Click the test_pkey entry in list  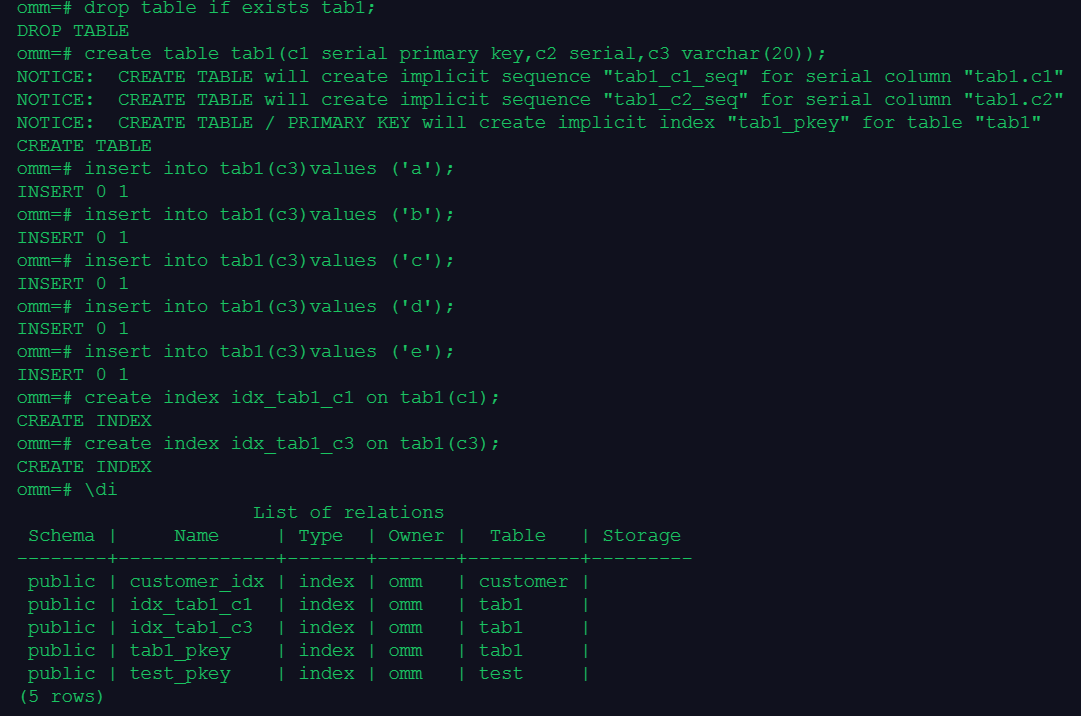point(180,674)
